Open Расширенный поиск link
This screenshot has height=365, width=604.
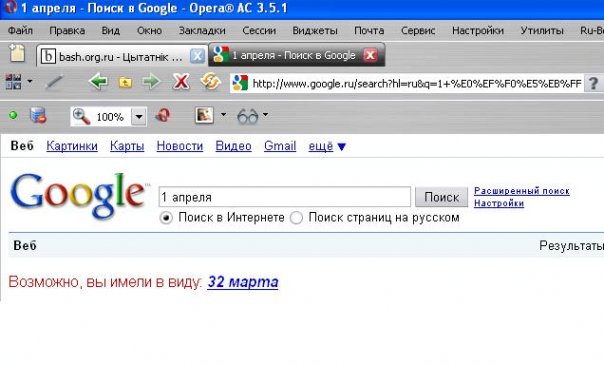(x=522, y=191)
